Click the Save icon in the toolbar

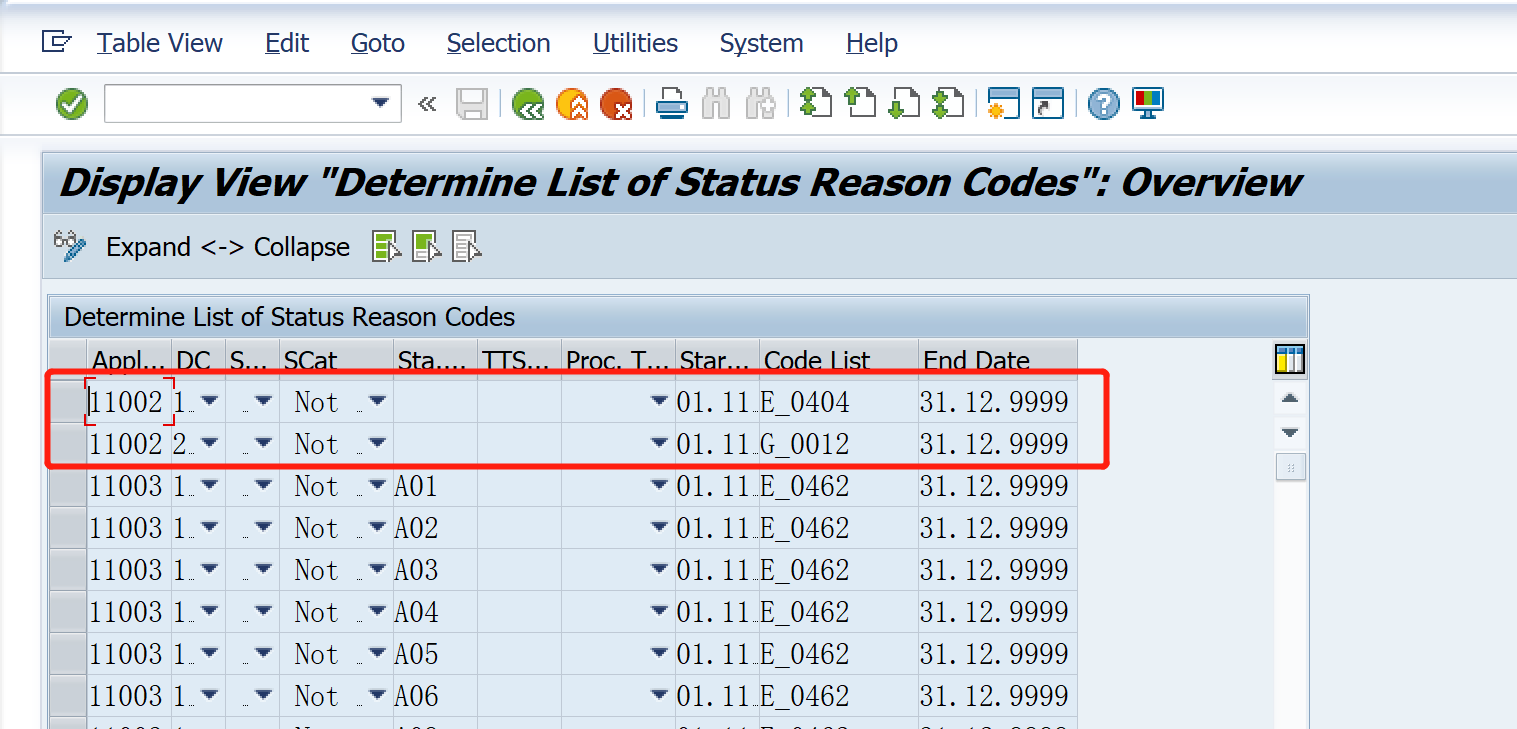472,103
